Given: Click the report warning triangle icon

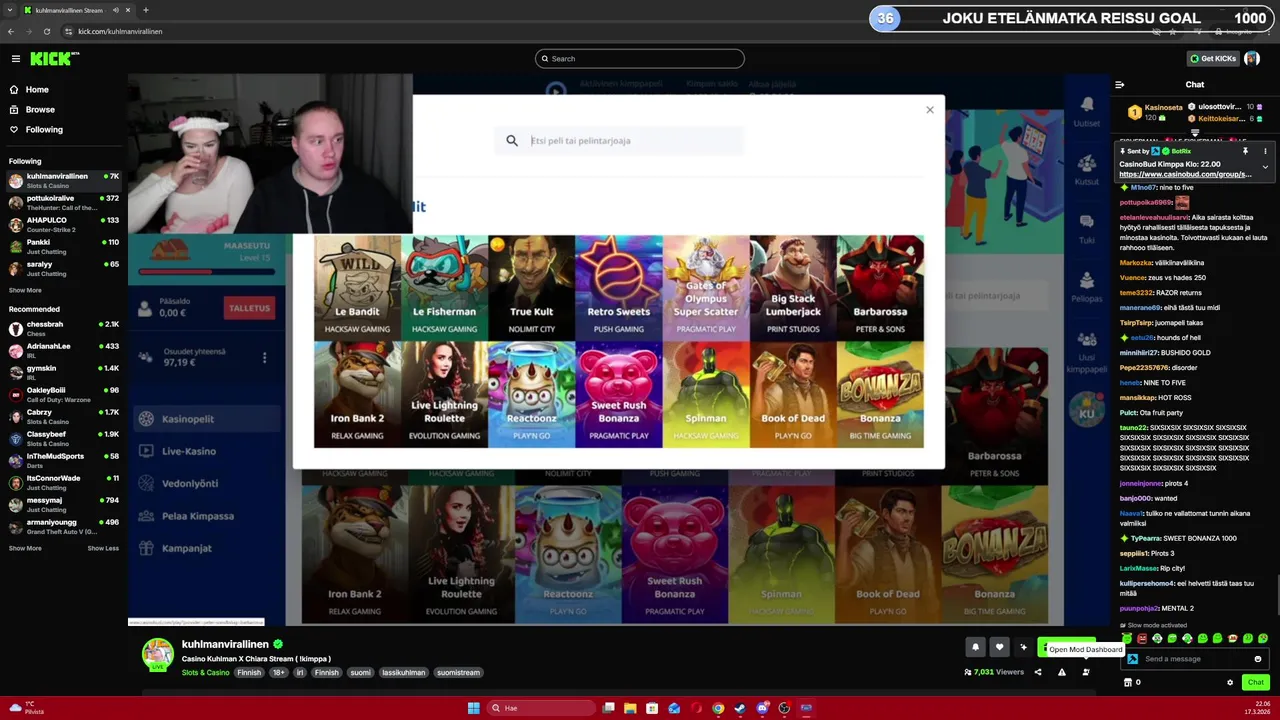Looking at the screenshot, I should [x=1062, y=672].
